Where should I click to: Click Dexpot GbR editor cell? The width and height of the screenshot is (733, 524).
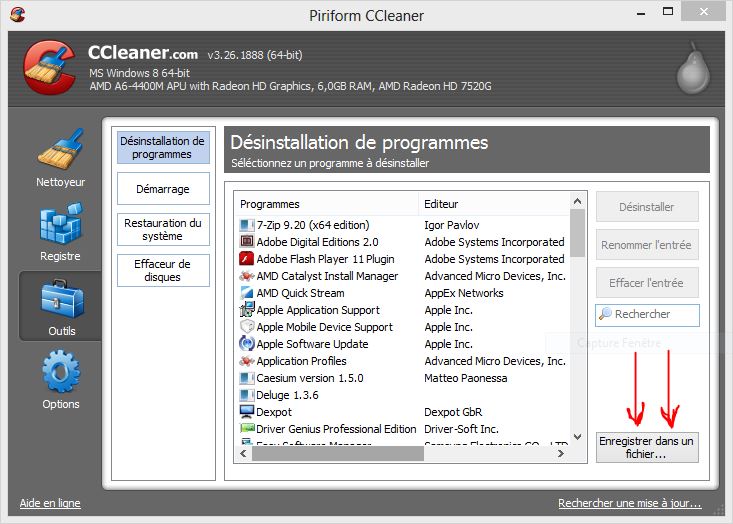pyautogui.click(x=453, y=412)
